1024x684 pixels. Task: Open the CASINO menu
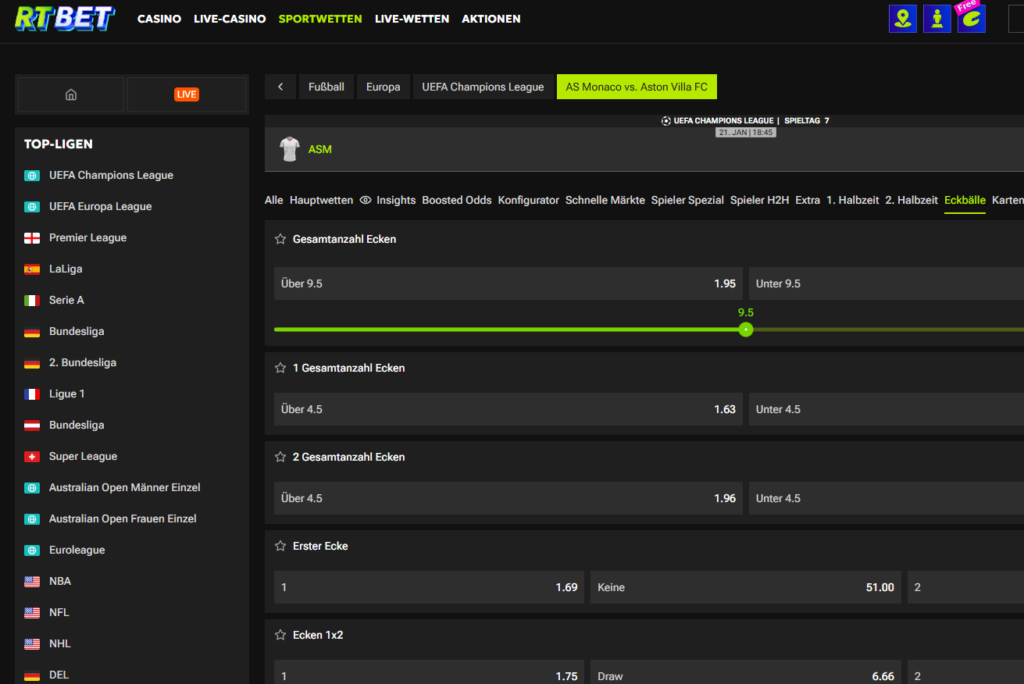[159, 19]
